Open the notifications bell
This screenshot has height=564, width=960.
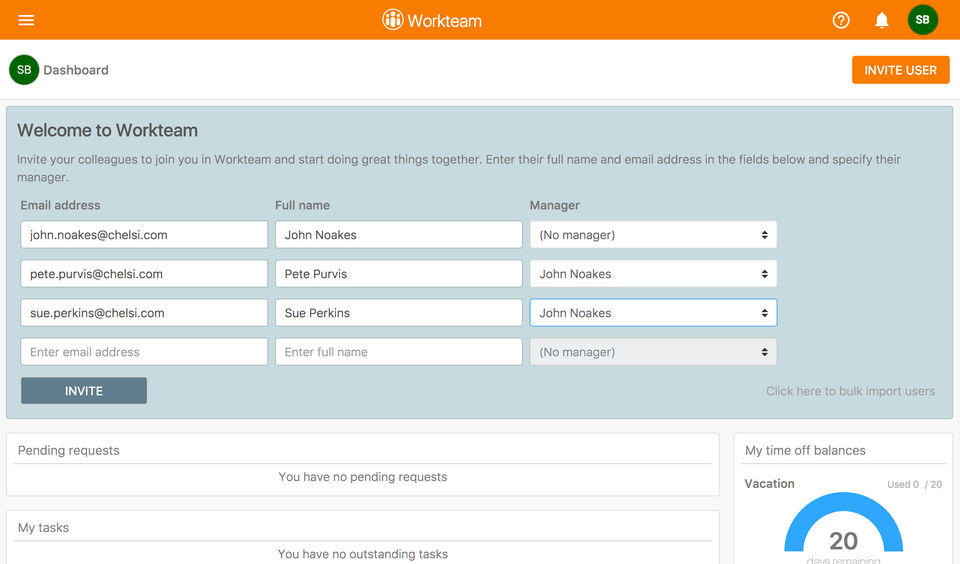(x=882, y=20)
